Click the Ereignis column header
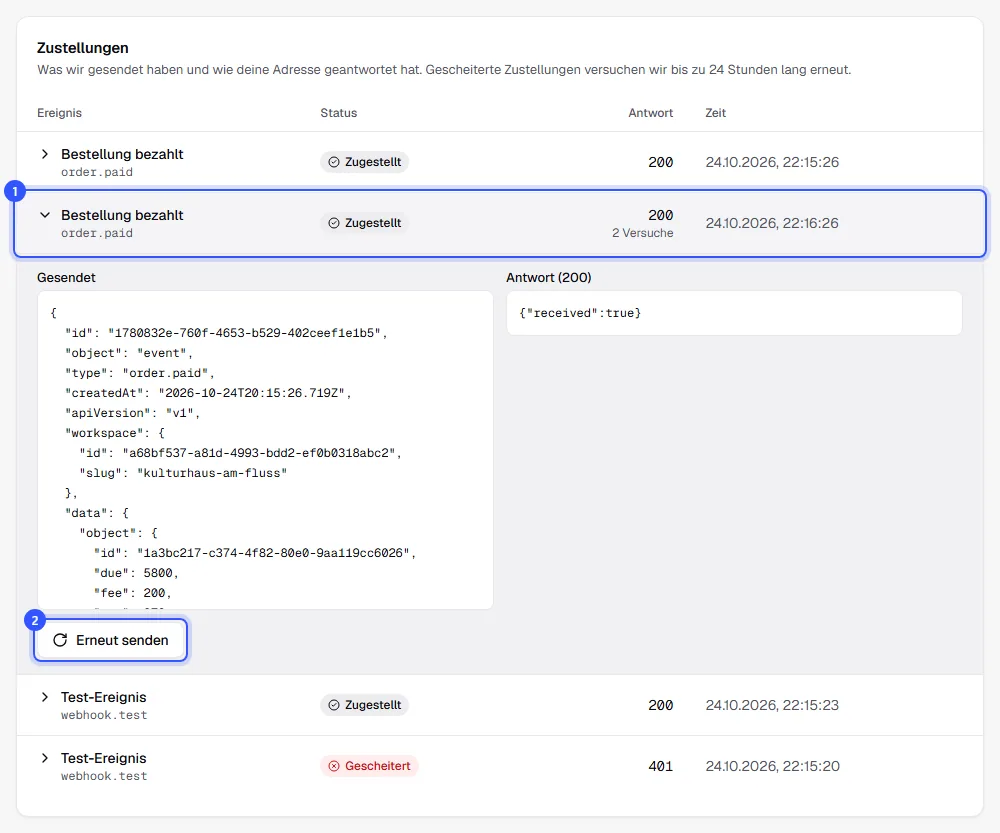The width and height of the screenshot is (1000, 833). click(x=59, y=113)
